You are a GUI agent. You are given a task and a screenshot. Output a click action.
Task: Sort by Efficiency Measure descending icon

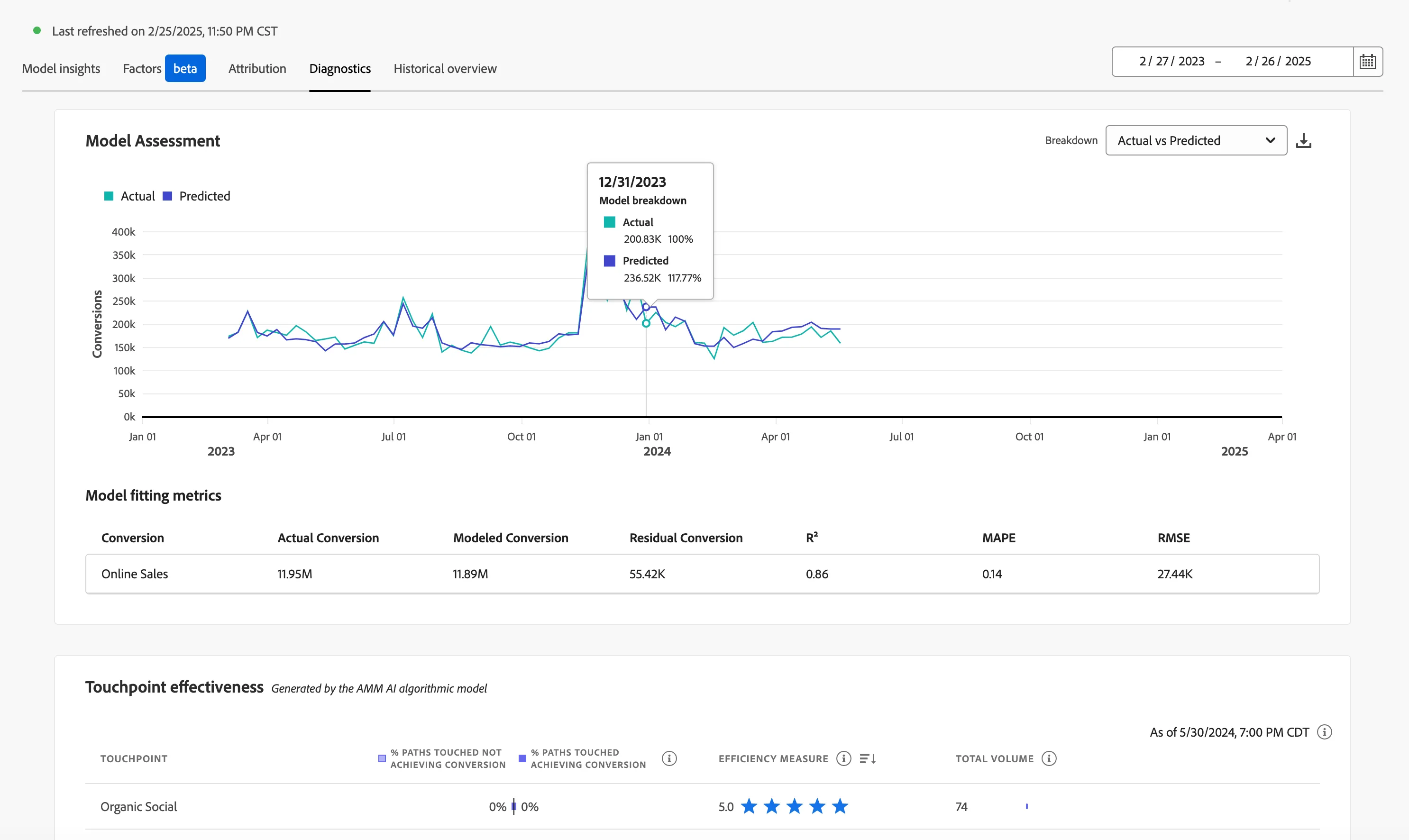point(868,758)
